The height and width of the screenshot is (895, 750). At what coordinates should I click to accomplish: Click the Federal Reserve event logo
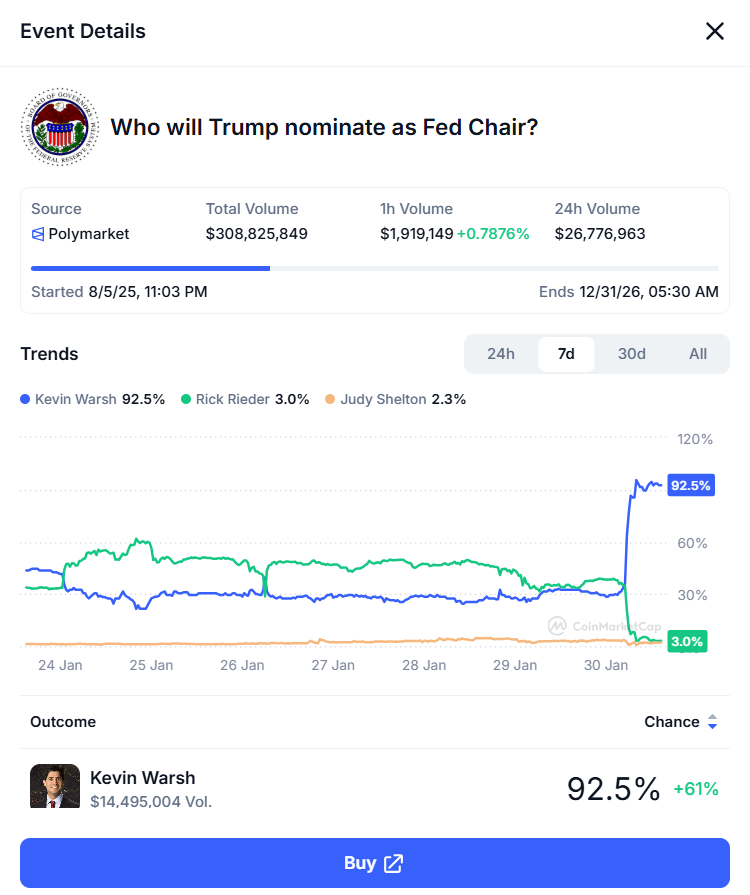point(59,127)
